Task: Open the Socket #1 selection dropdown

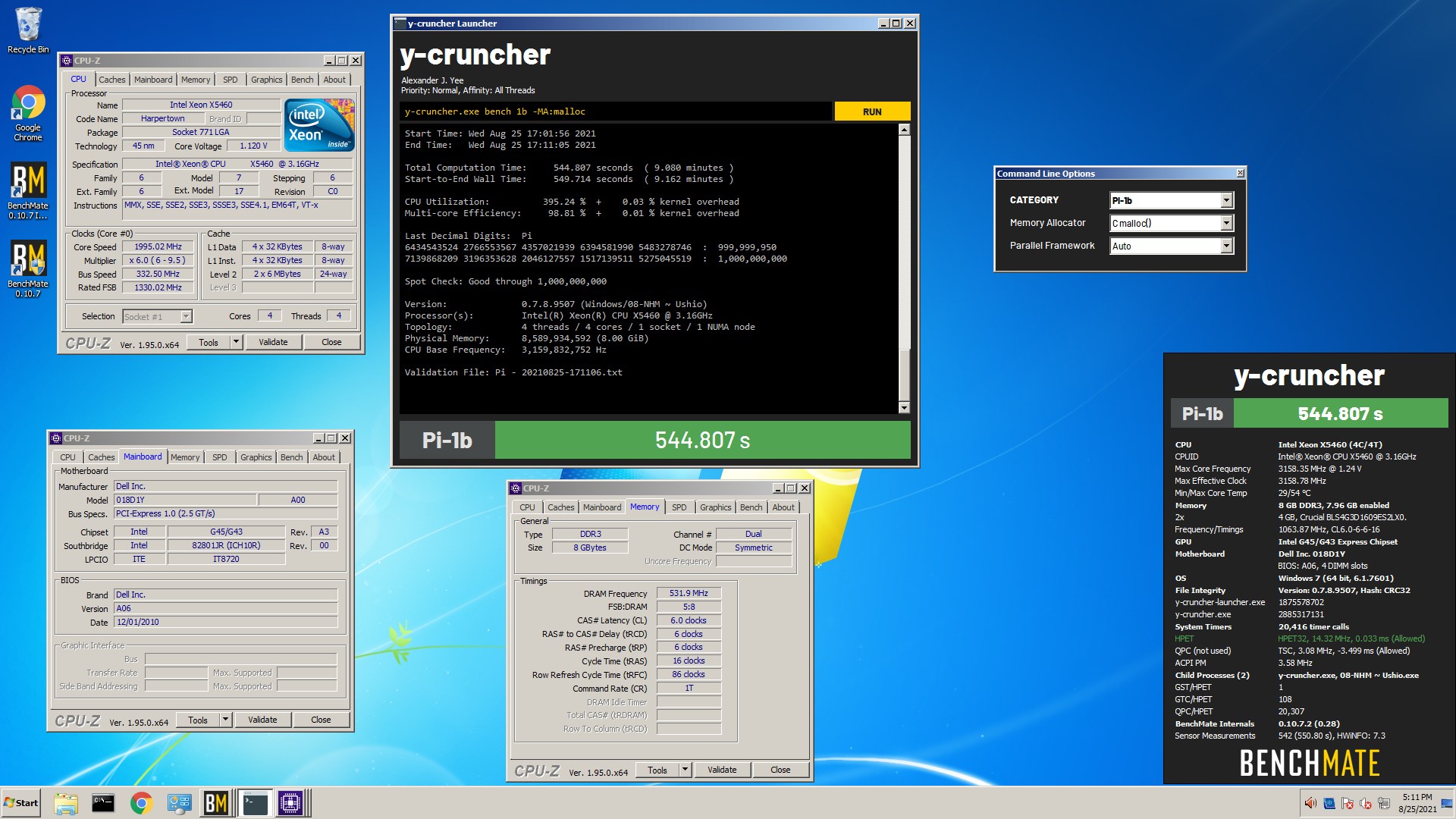Action: (x=186, y=317)
